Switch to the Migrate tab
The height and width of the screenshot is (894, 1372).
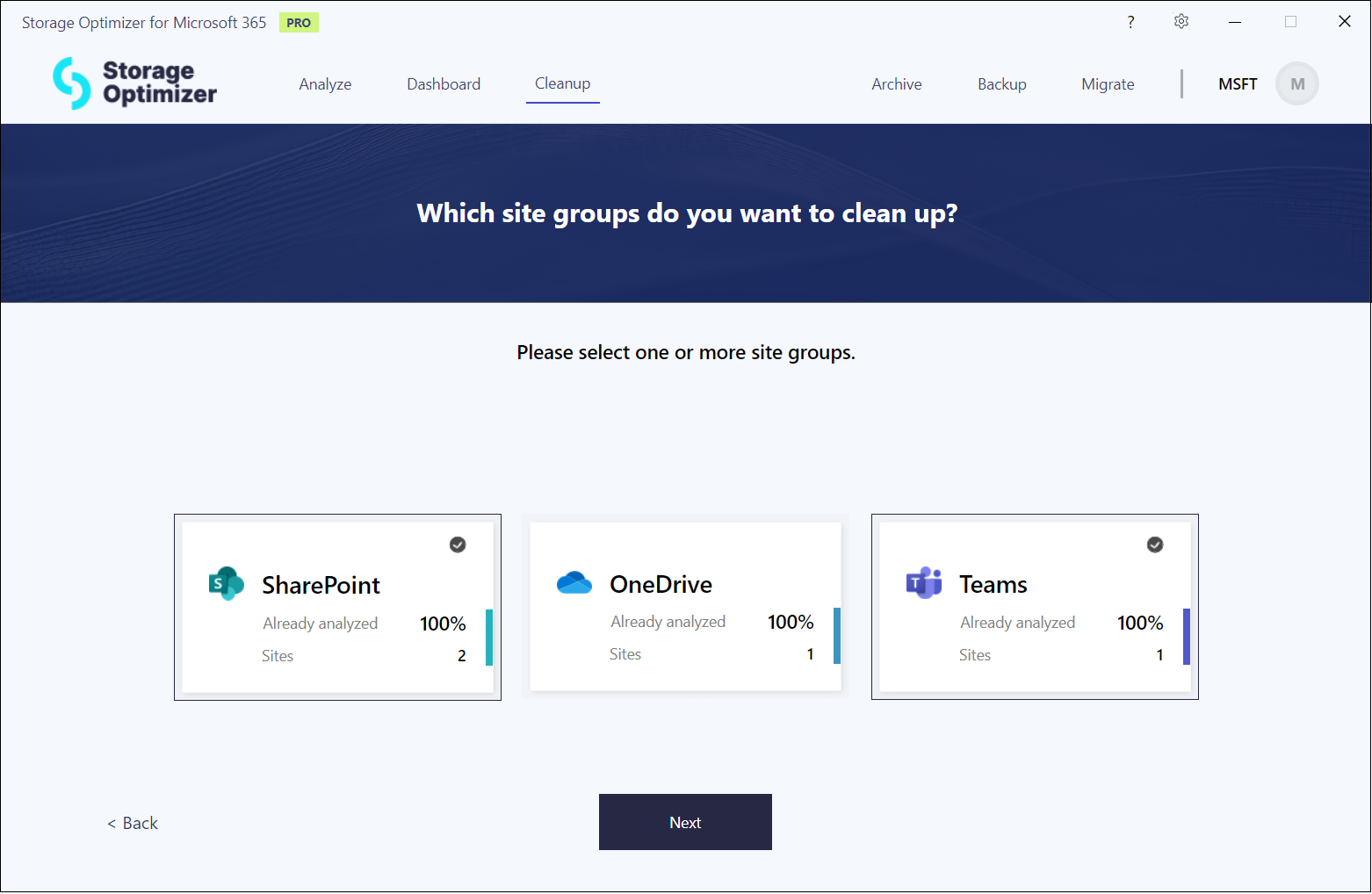coord(1108,84)
